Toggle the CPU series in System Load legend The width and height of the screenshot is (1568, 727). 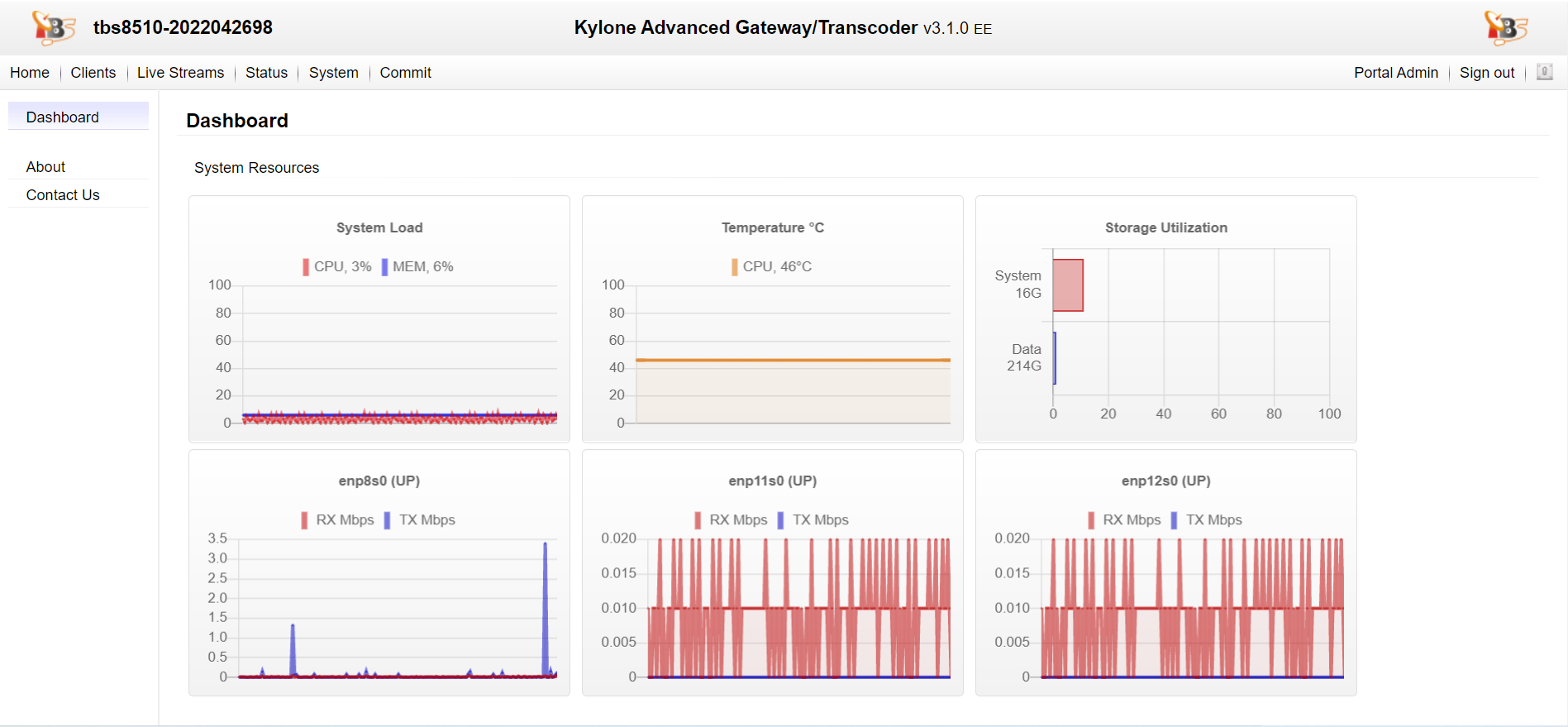[x=336, y=266]
